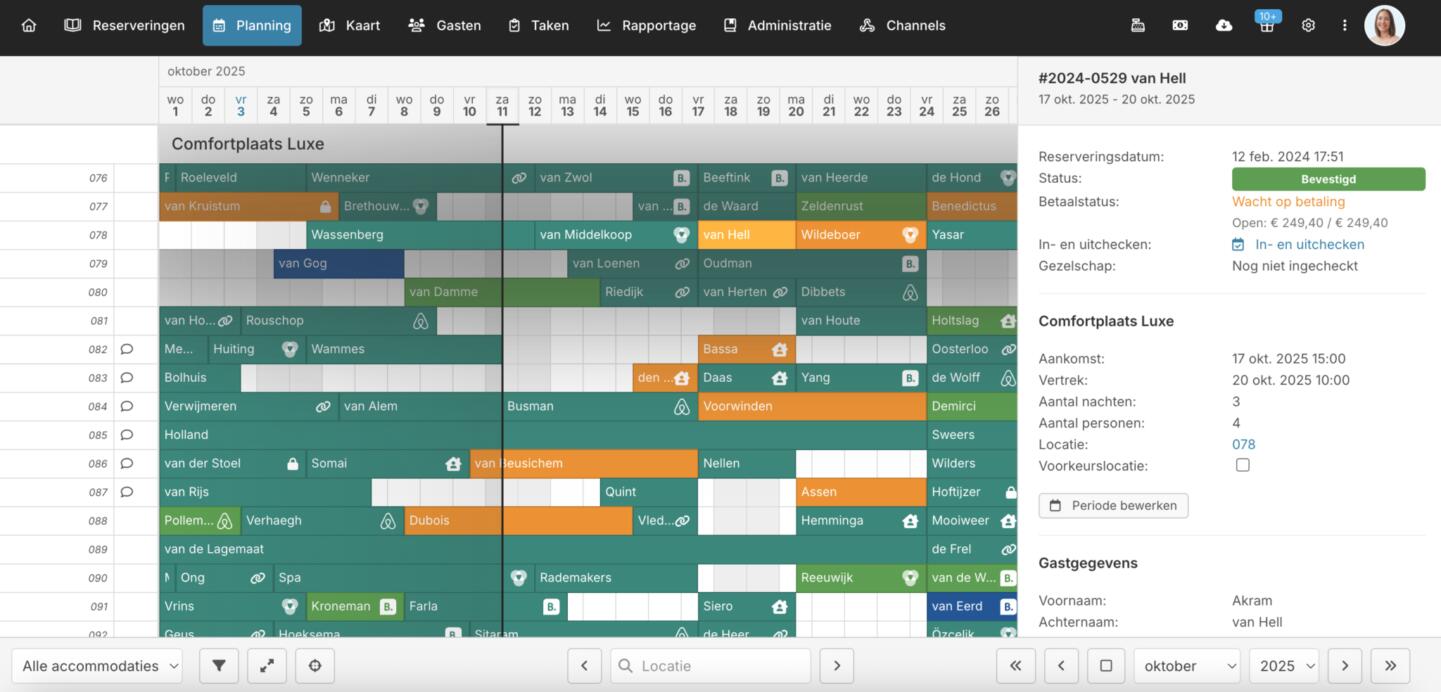Click the comment icon on row 082
This screenshot has width=1441, height=692.
[x=127, y=349]
